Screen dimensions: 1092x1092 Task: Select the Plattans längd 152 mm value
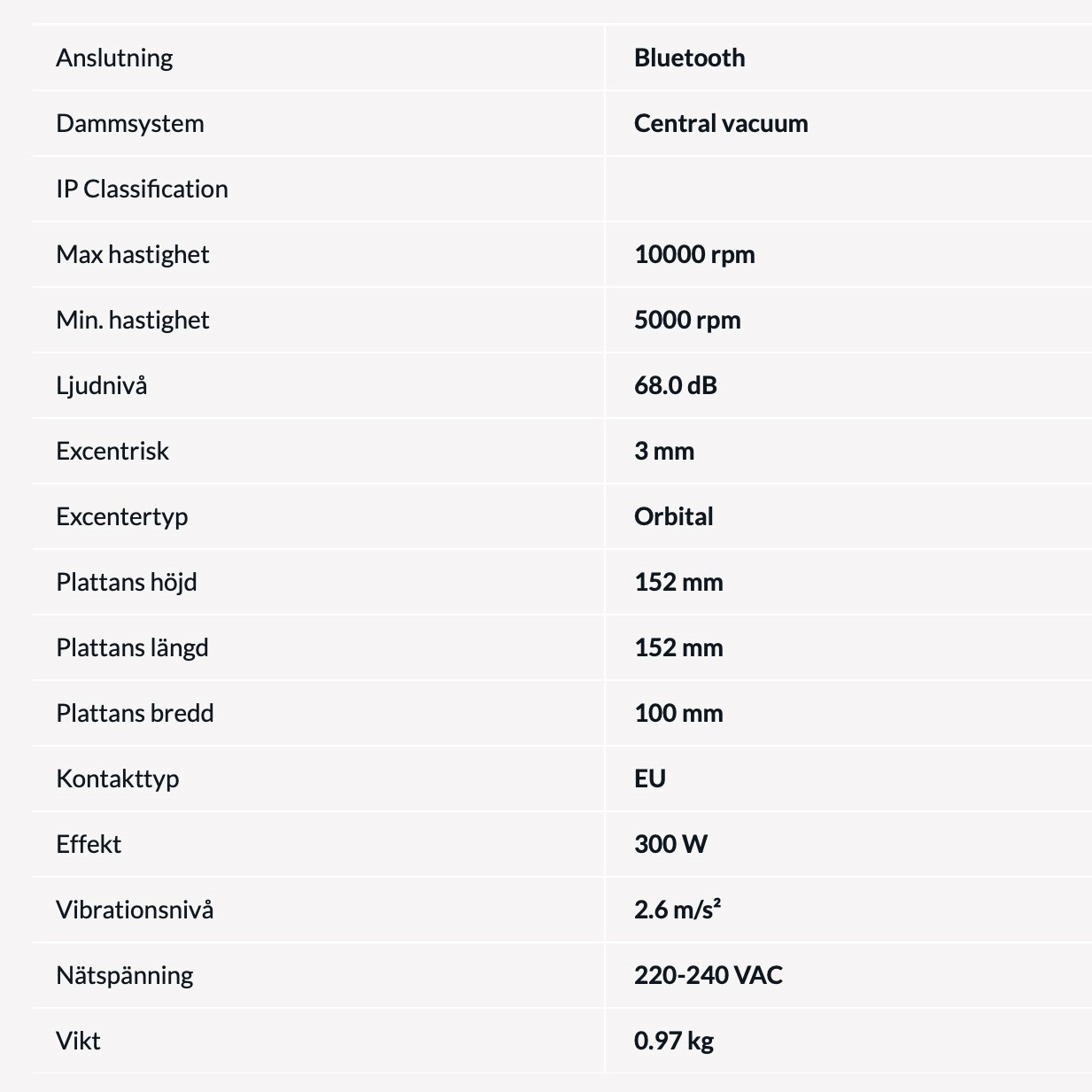pos(678,647)
